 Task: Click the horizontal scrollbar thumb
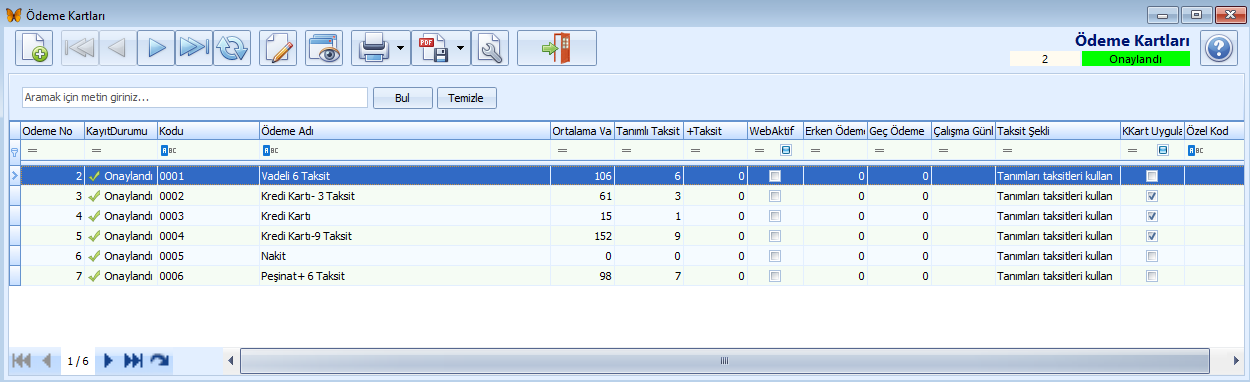click(724, 360)
